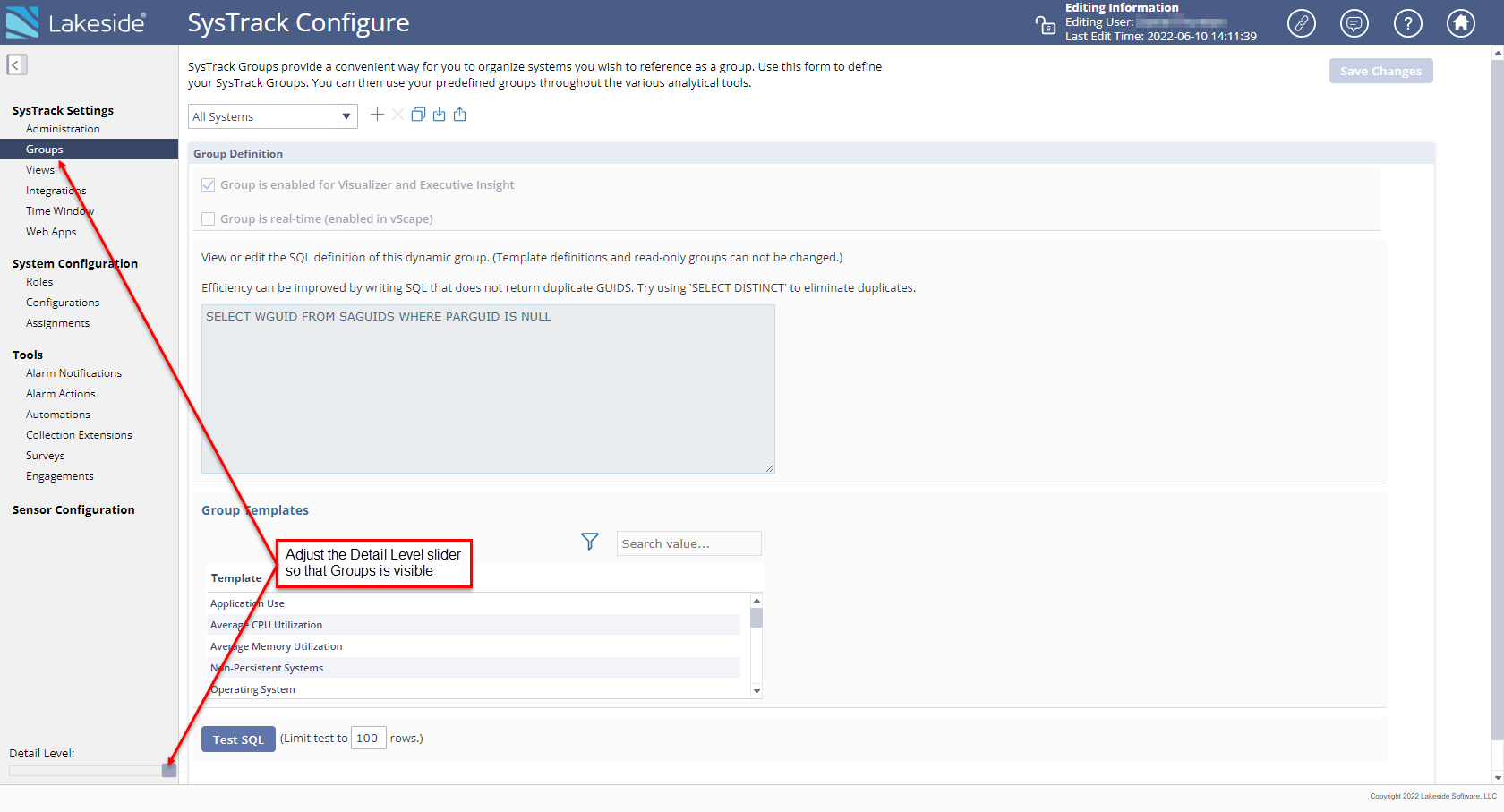Click the Test SQL button
Viewport: 1504px width, 812px height.
(x=238, y=739)
